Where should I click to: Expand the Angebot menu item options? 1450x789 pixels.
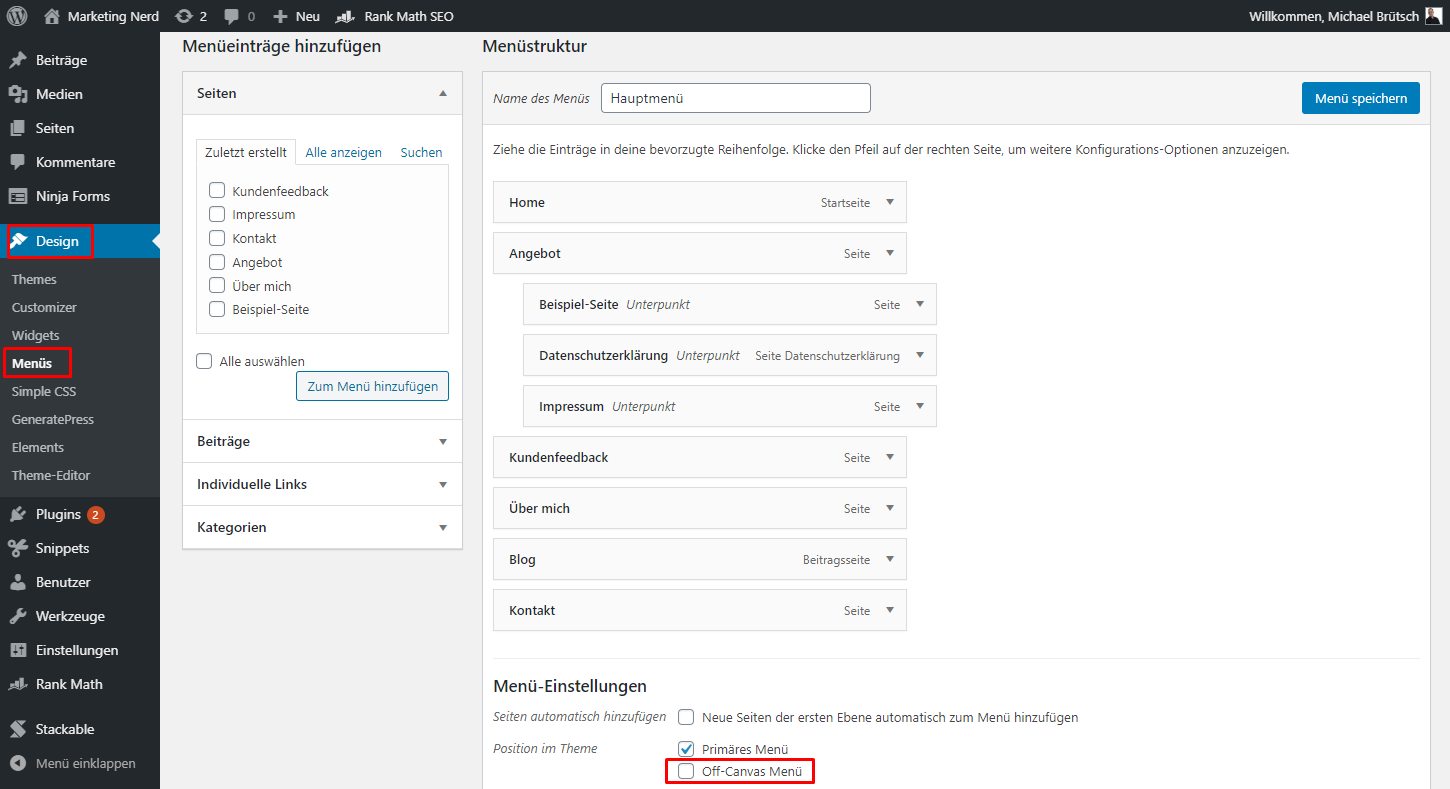(x=890, y=253)
